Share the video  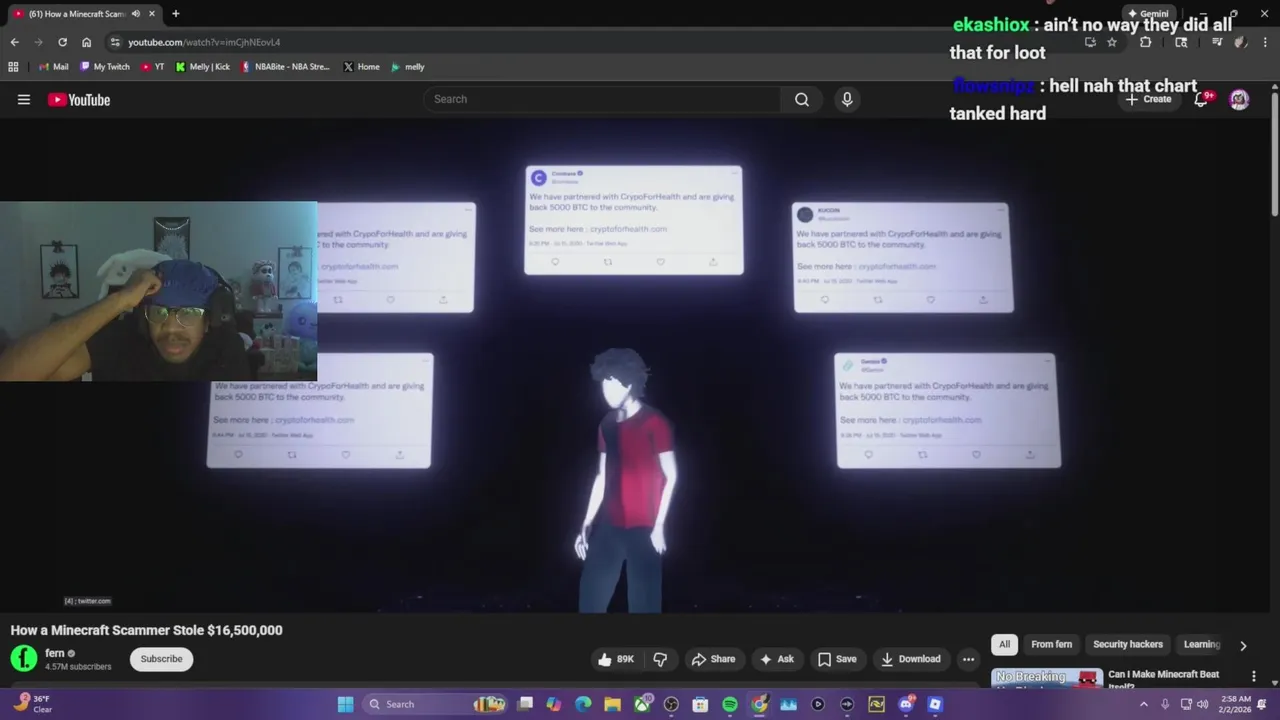(x=713, y=659)
